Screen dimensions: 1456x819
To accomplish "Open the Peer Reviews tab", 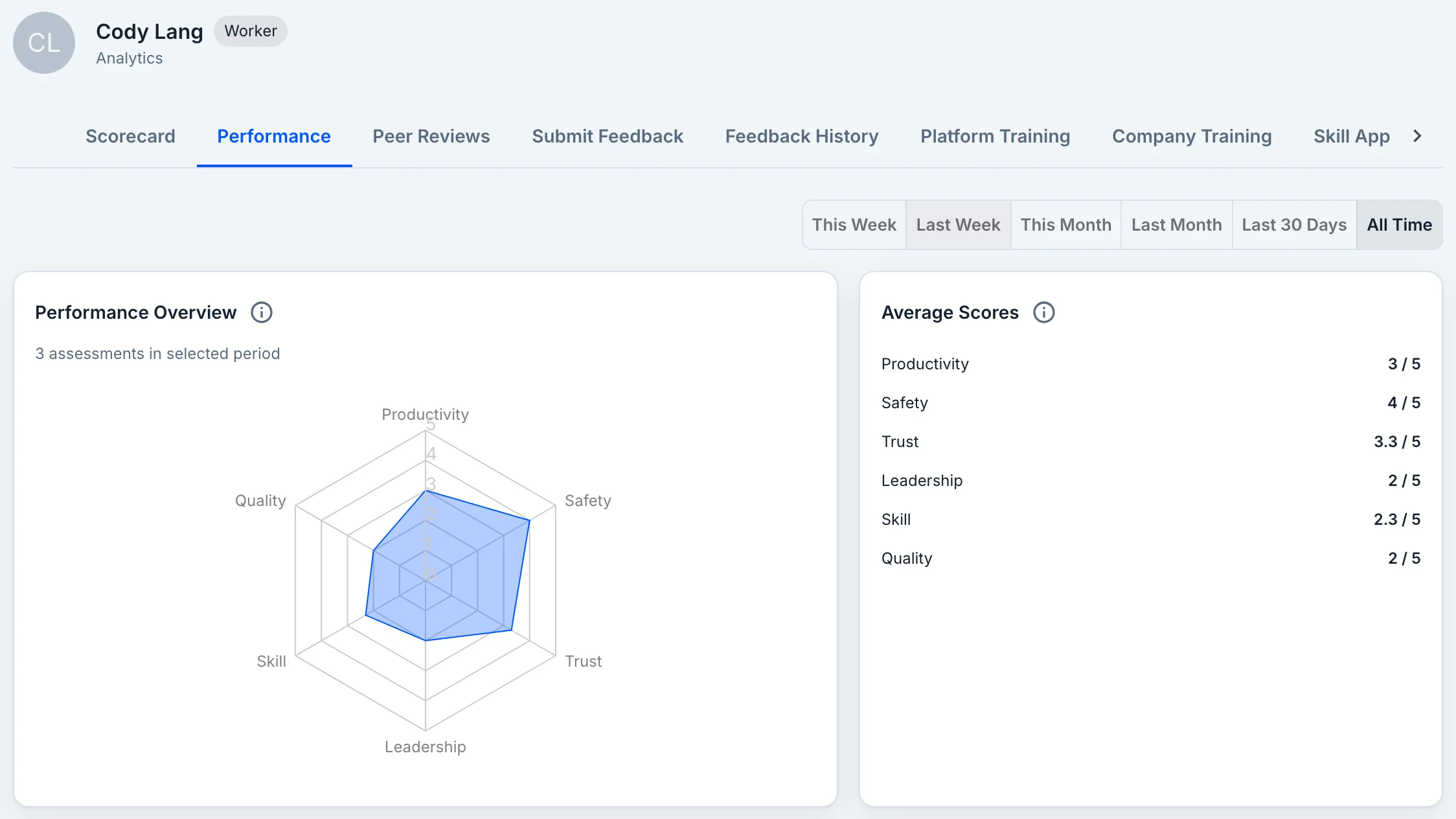I will (431, 136).
